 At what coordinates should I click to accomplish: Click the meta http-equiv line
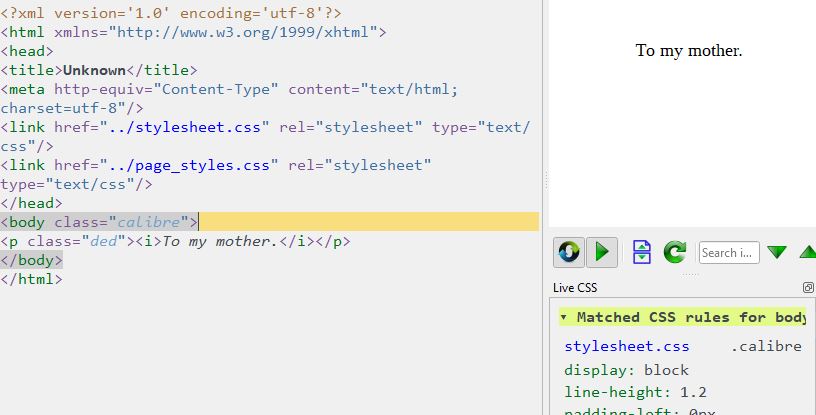229,89
